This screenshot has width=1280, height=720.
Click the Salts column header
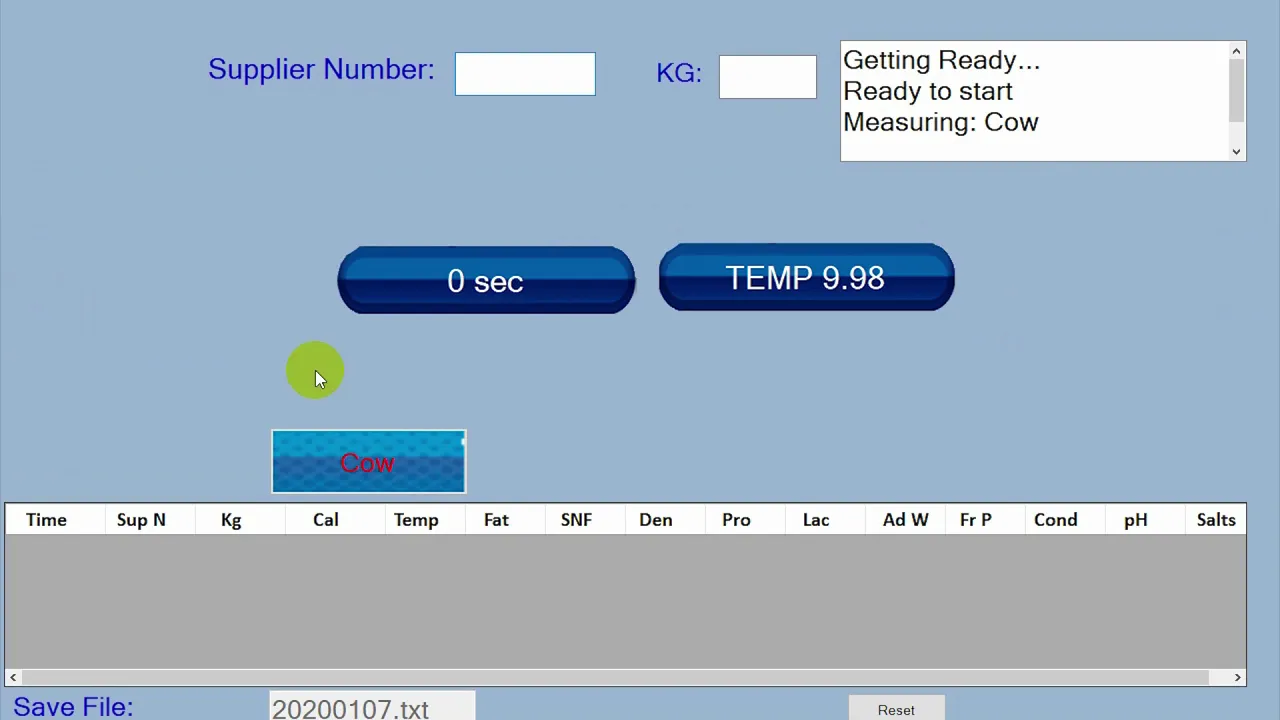tap(1216, 520)
